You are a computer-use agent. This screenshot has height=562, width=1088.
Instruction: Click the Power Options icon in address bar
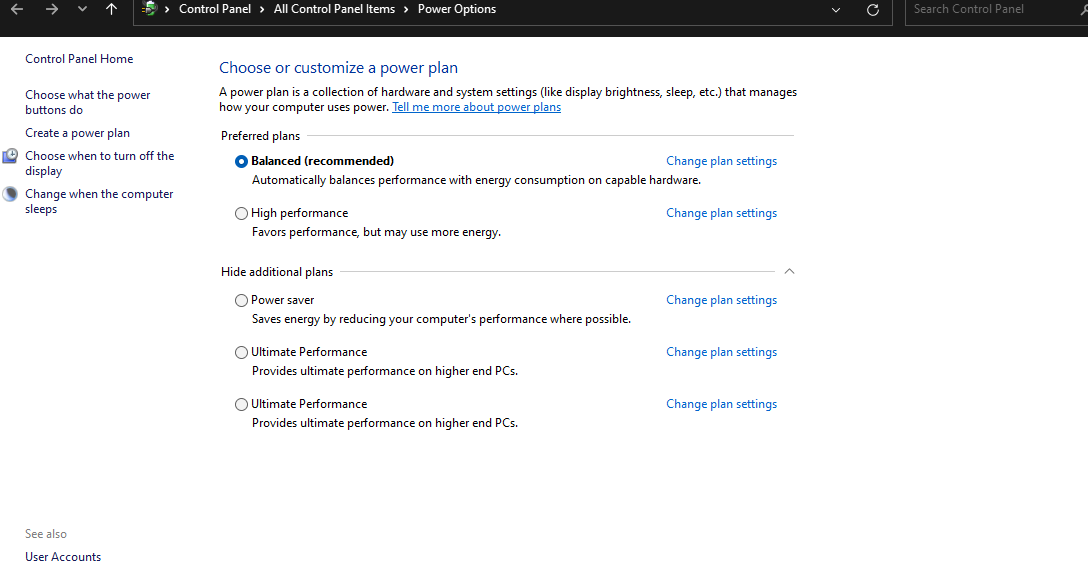point(148,9)
